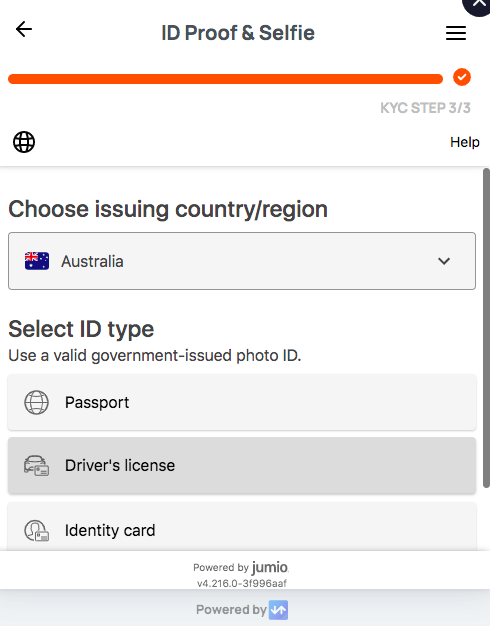Image resolution: width=490 pixels, height=626 pixels.
Task: Click the Driver's license car icon
Action: pos(36,466)
